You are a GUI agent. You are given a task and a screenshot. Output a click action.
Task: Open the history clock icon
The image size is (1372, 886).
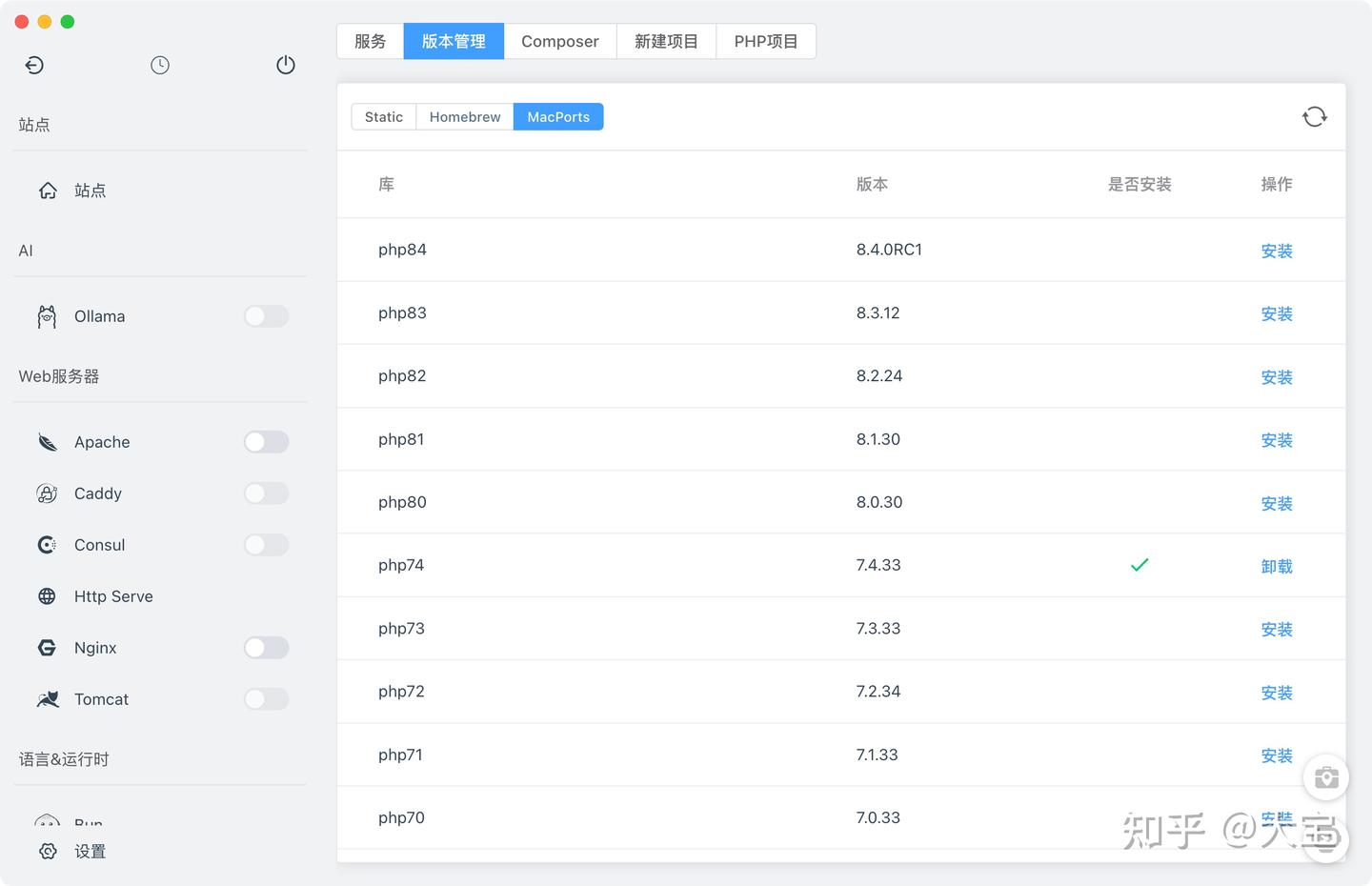click(159, 65)
